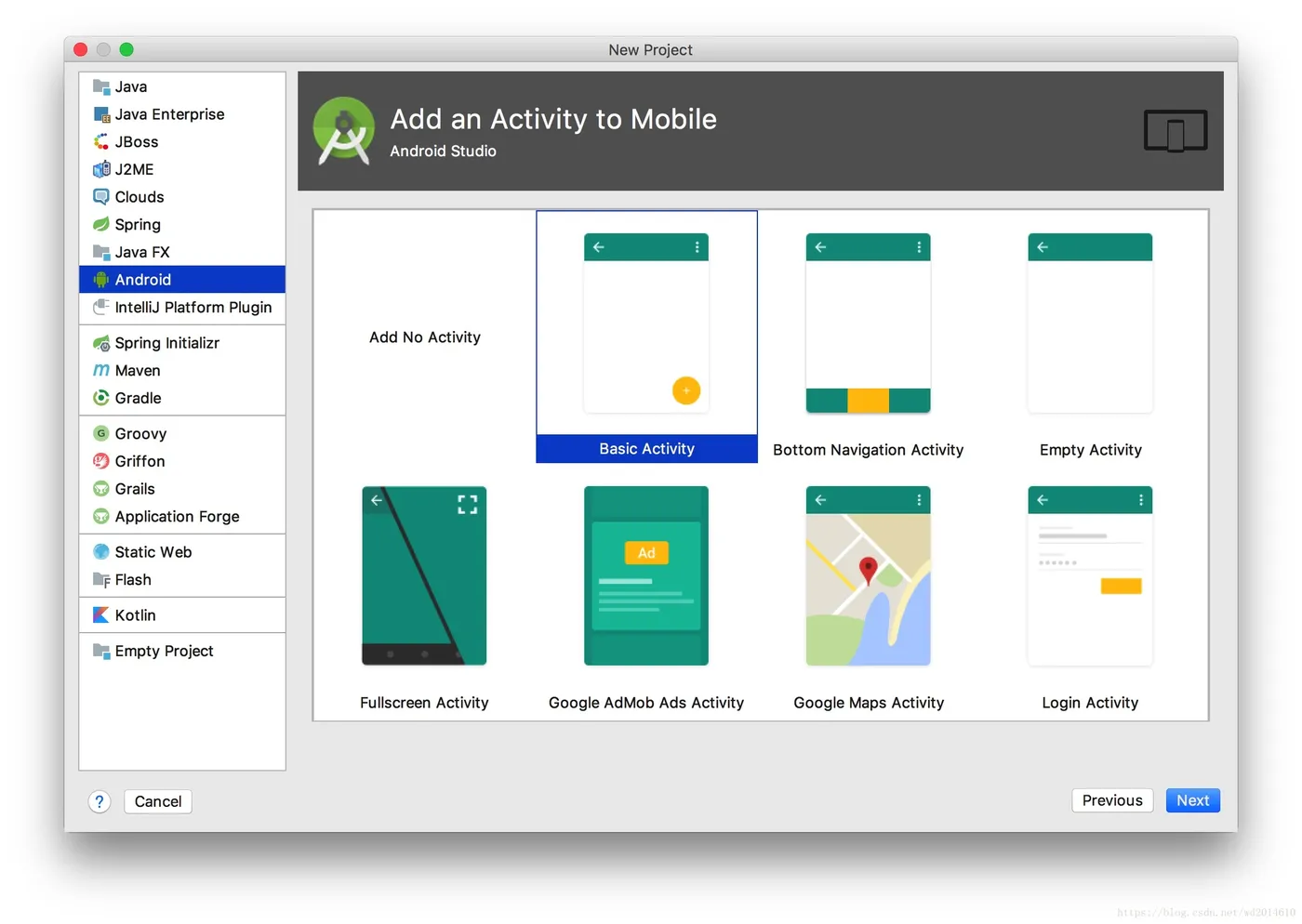Click the Clouds icon
The width and height of the screenshot is (1302, 924).
[101, 197]
